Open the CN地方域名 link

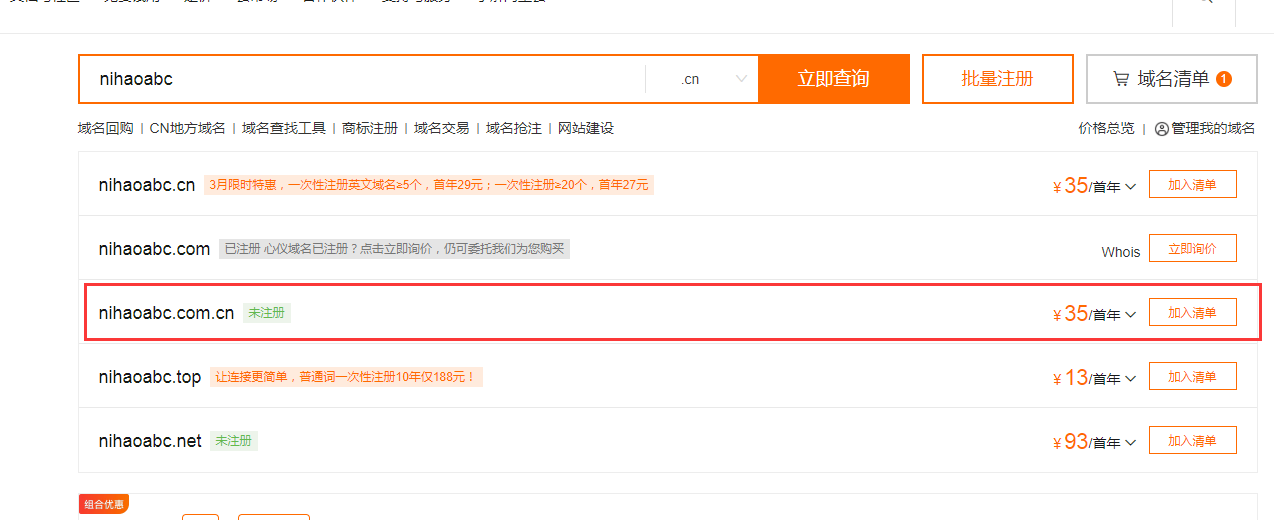click(188, 129)
